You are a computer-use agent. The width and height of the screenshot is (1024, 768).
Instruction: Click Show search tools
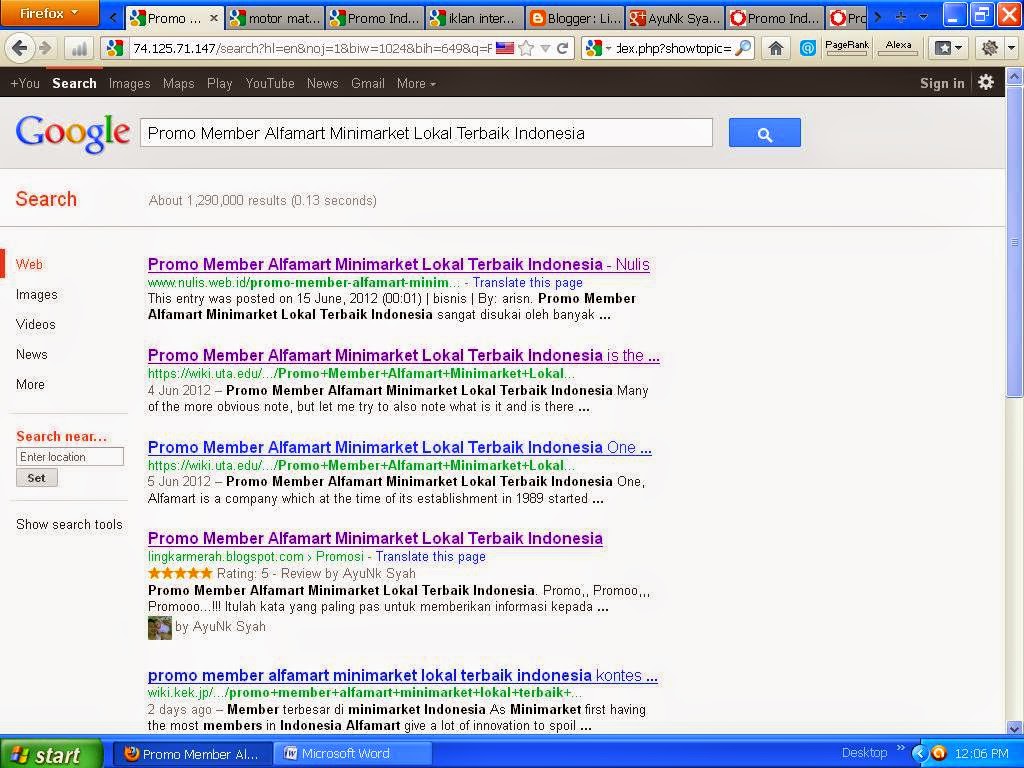69,524
